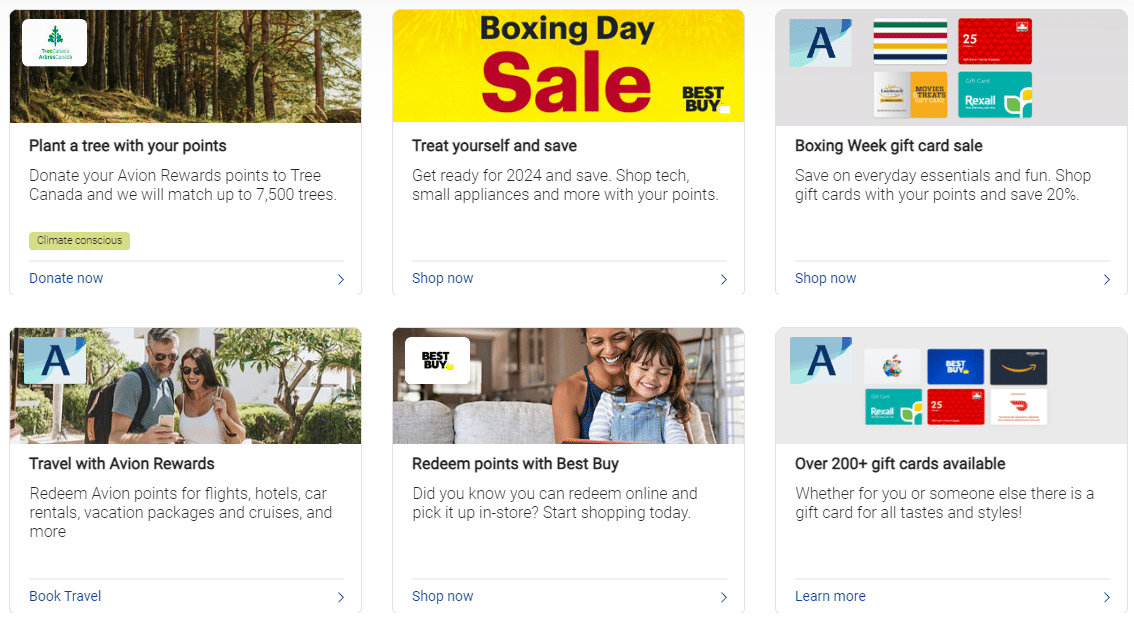1134x642 pixels.
Task: Click the Avion logo on 200+ gift cards image
Action: pos(820,361)
